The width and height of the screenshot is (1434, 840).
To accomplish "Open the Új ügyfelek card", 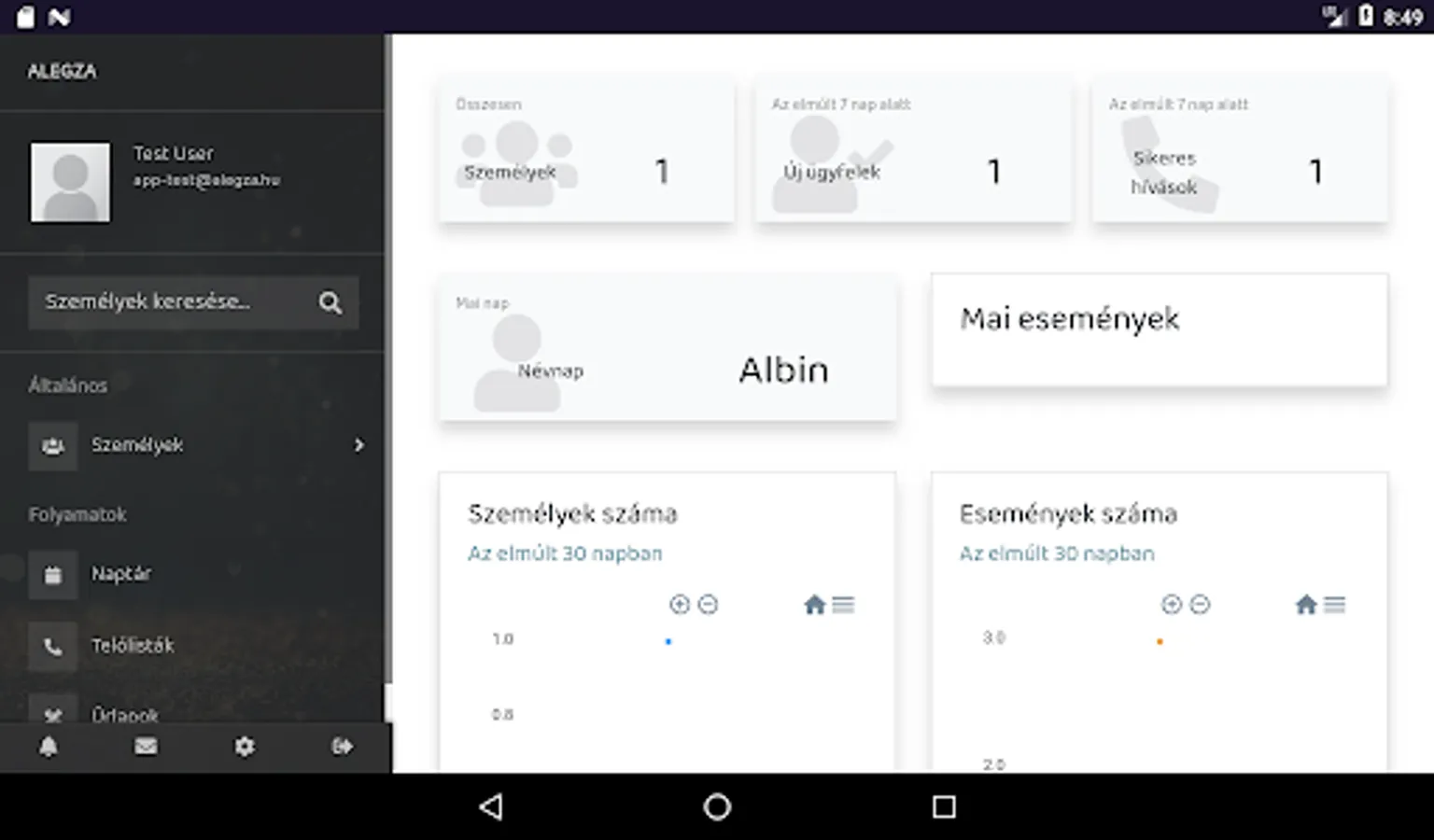I will click(x=913, y=151).
